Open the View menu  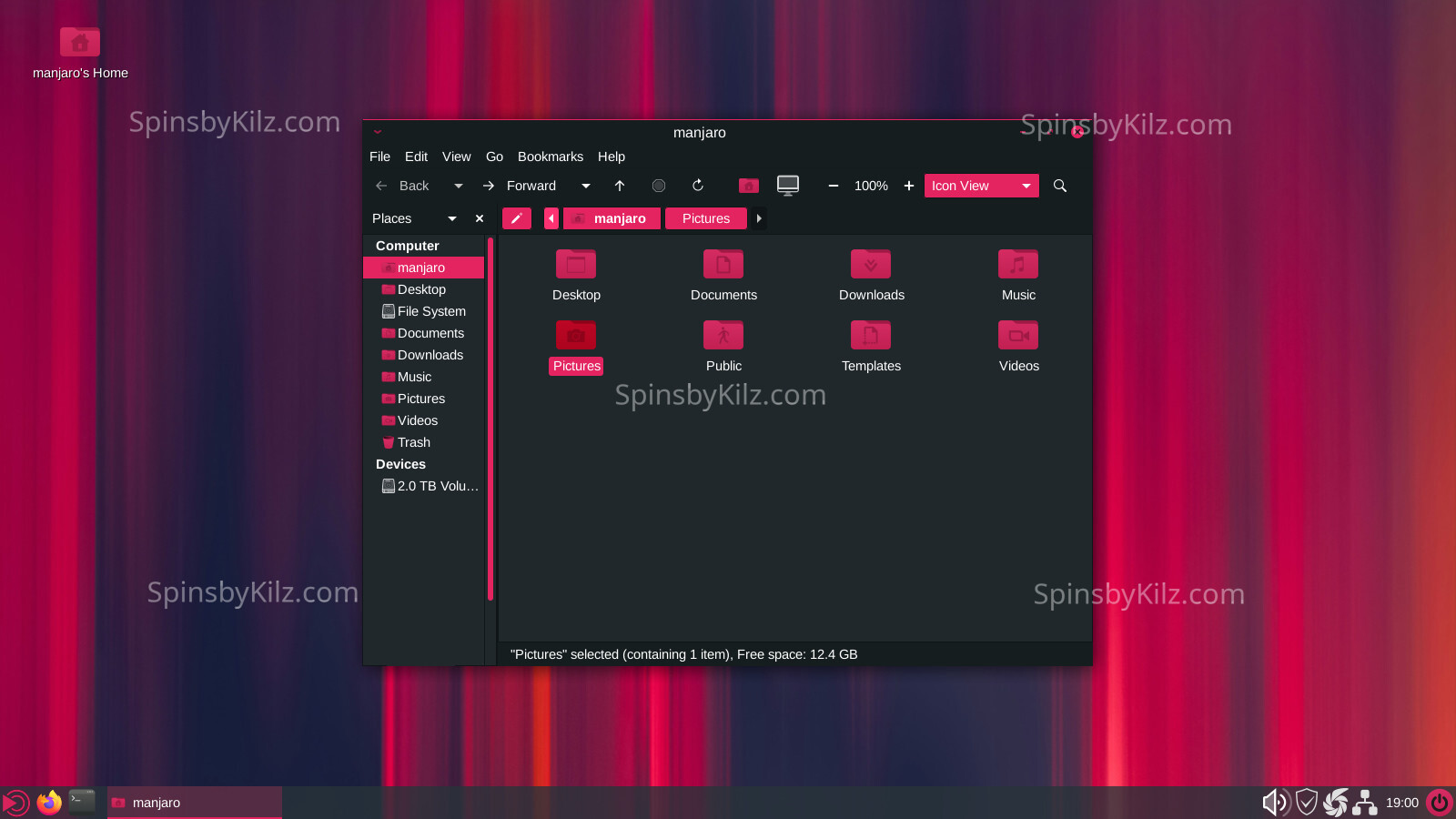pyautogui.click(x=456, y=157)
